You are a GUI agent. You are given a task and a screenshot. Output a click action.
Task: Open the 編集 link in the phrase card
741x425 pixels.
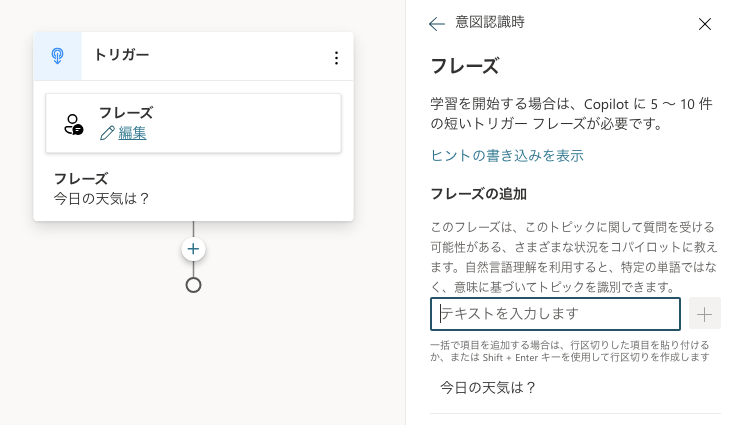coord(132,133)
